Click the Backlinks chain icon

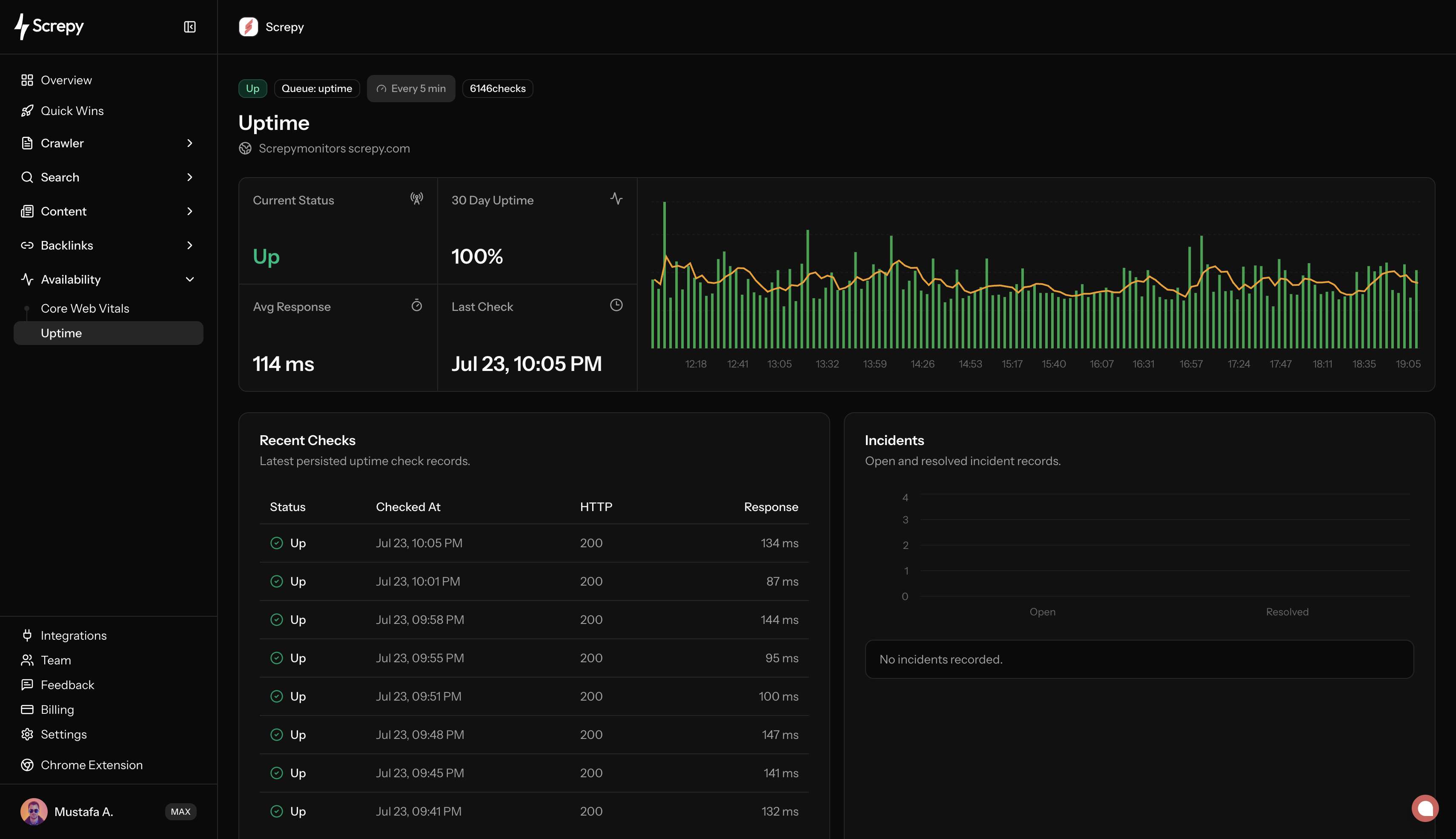point(27,245)
